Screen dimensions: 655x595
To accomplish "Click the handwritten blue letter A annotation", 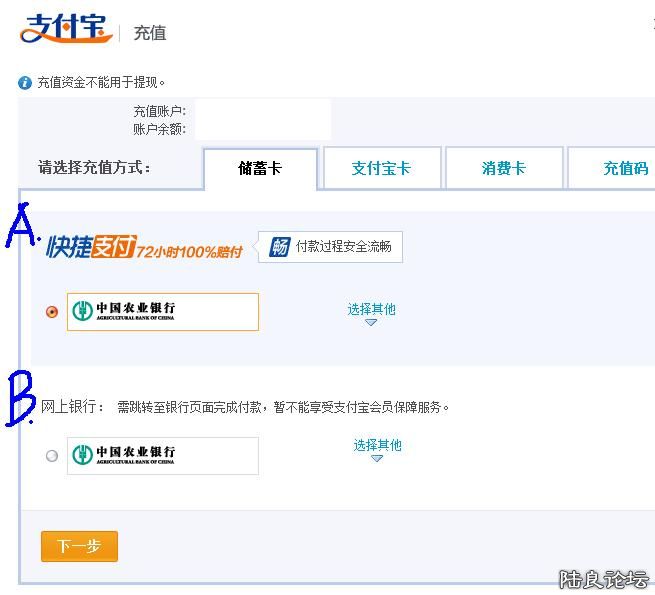I will (x=21, y=227).
